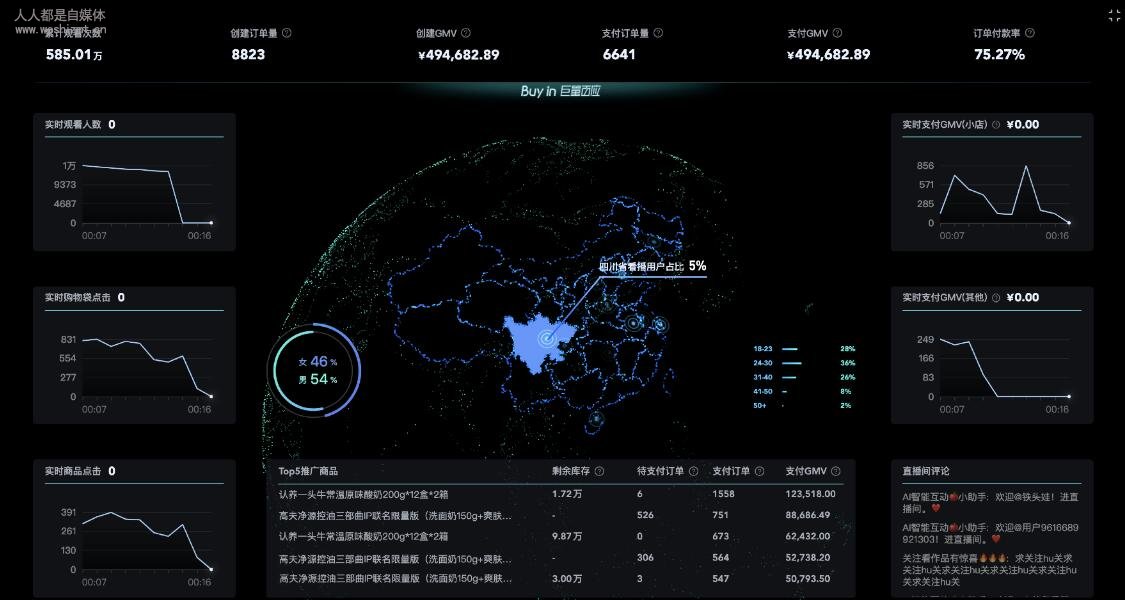Select product row with GMV 62,432.00
Image resolution: width=1125 pixels, height=600 pixels.
(x=561, y=536)
